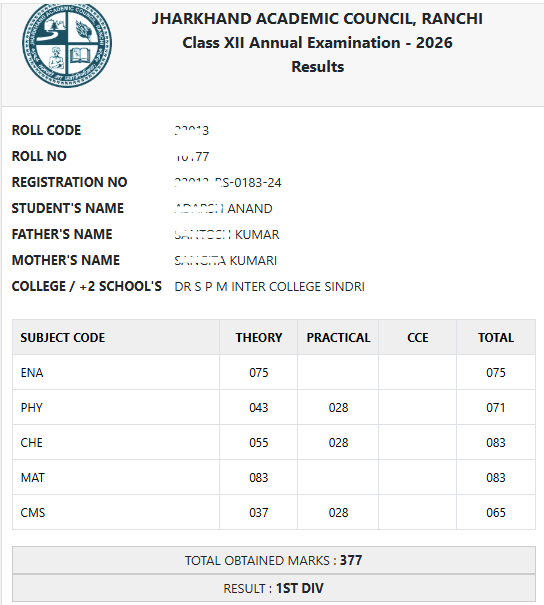Click the THEORY column header
Viewport: 544px width, 605px height.
pyautogui.click(x=258, y=337)
